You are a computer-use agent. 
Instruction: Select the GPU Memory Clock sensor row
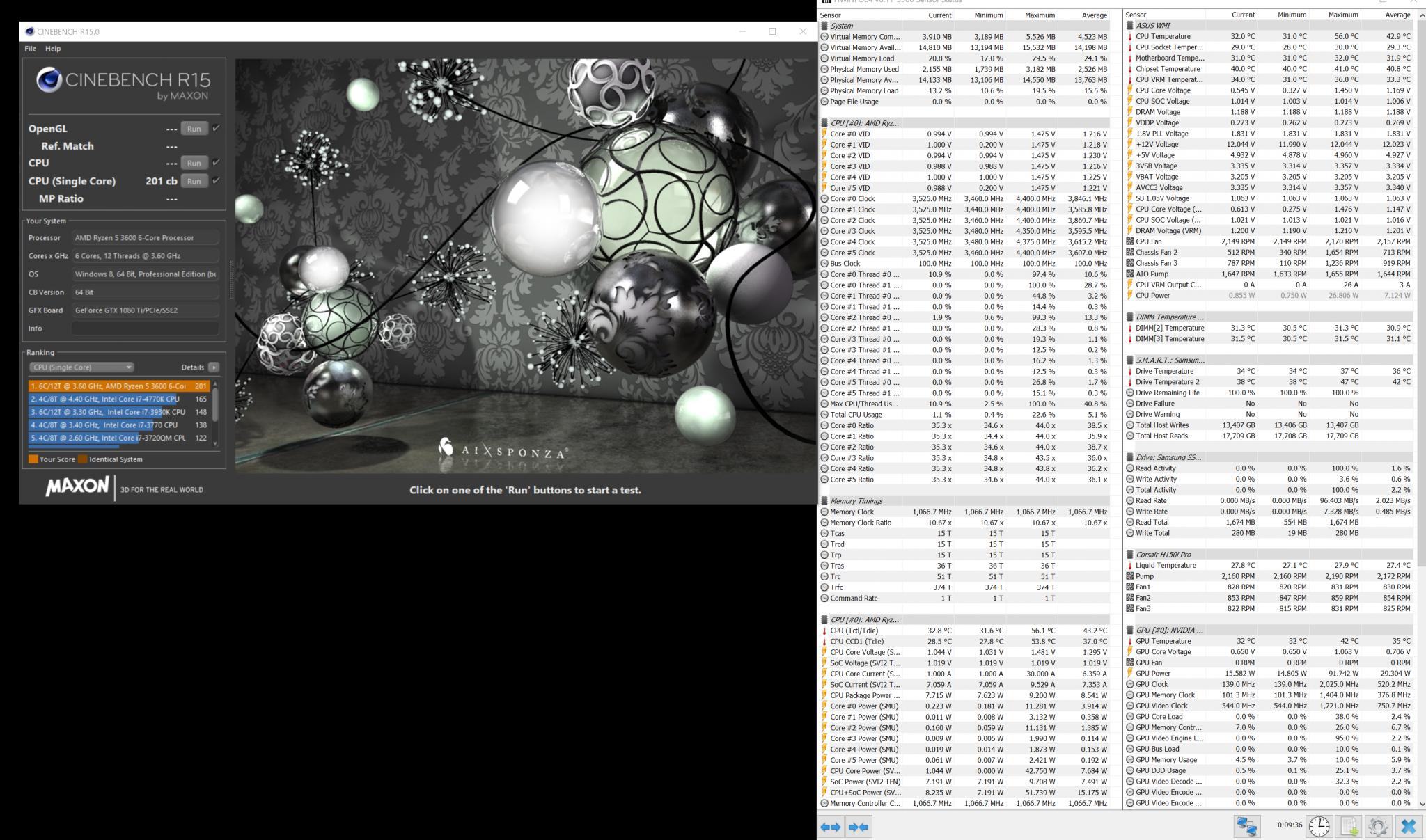[x=1269, y=695]
